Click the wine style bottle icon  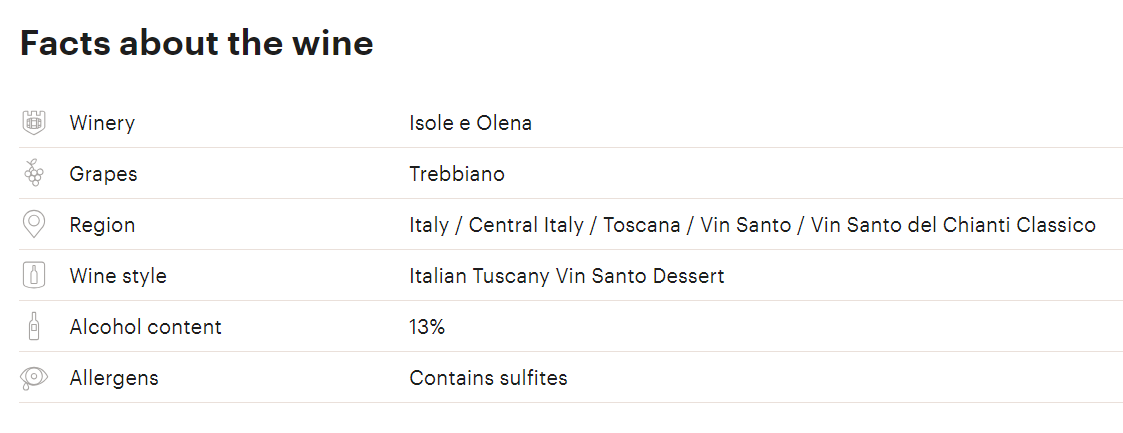[34, 276]
